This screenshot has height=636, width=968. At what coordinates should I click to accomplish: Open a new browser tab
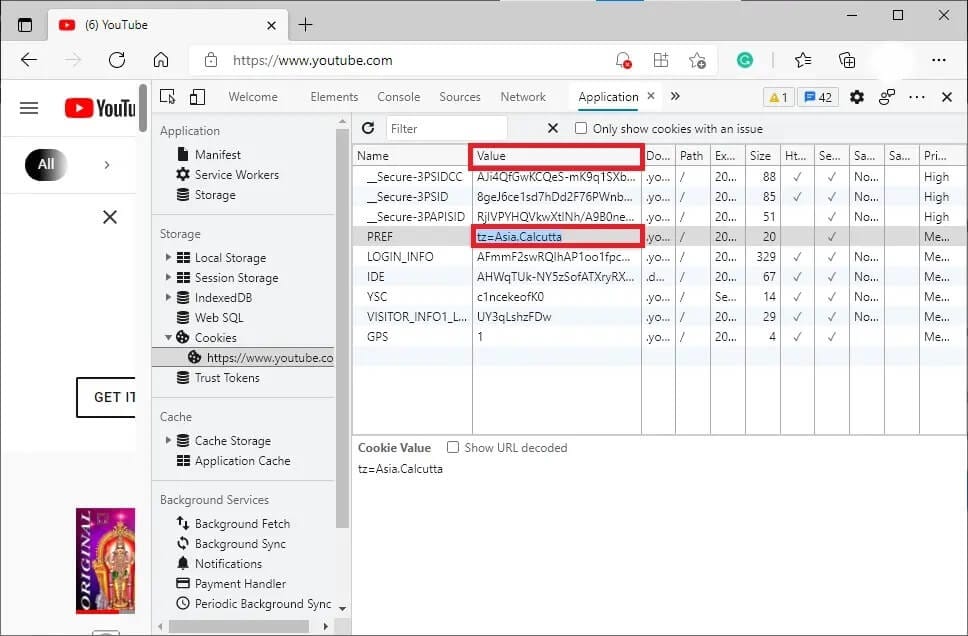point(306,25)
